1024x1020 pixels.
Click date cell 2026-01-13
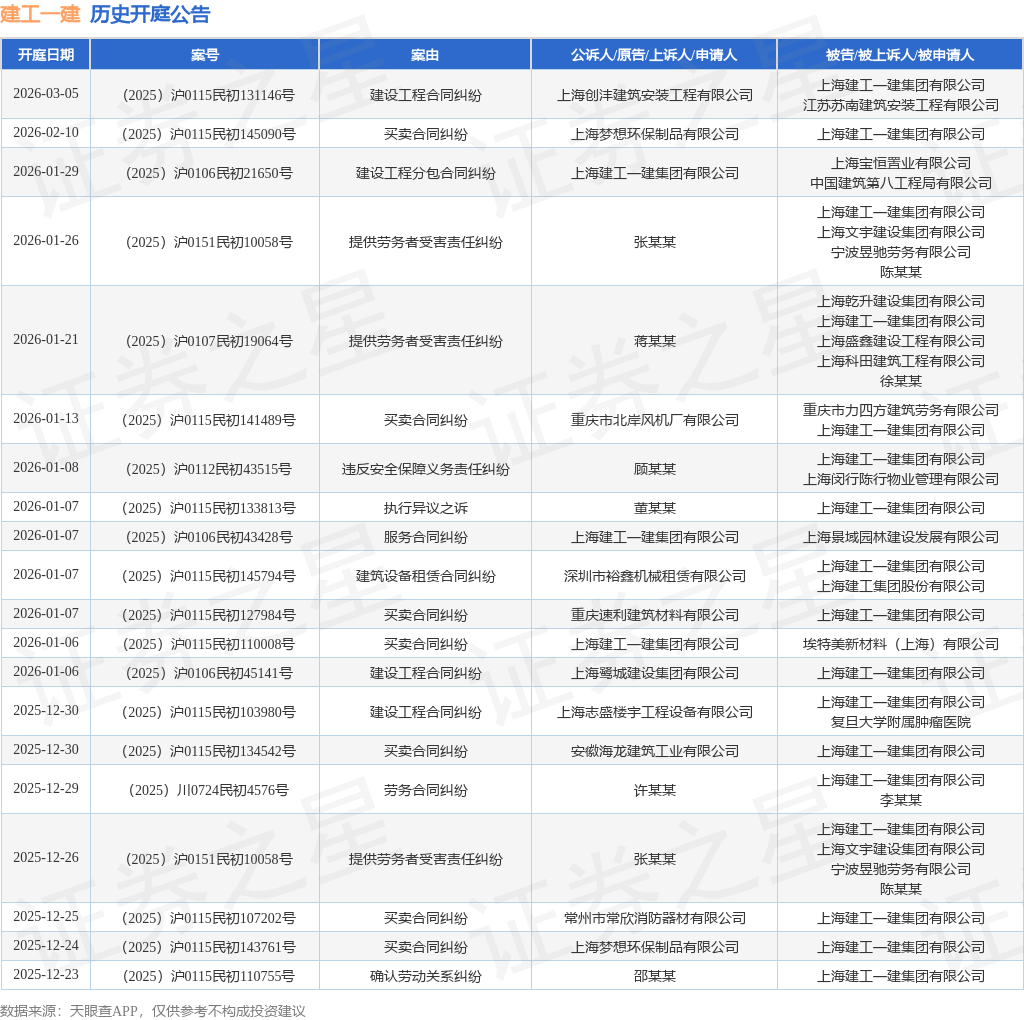point(46,418)
